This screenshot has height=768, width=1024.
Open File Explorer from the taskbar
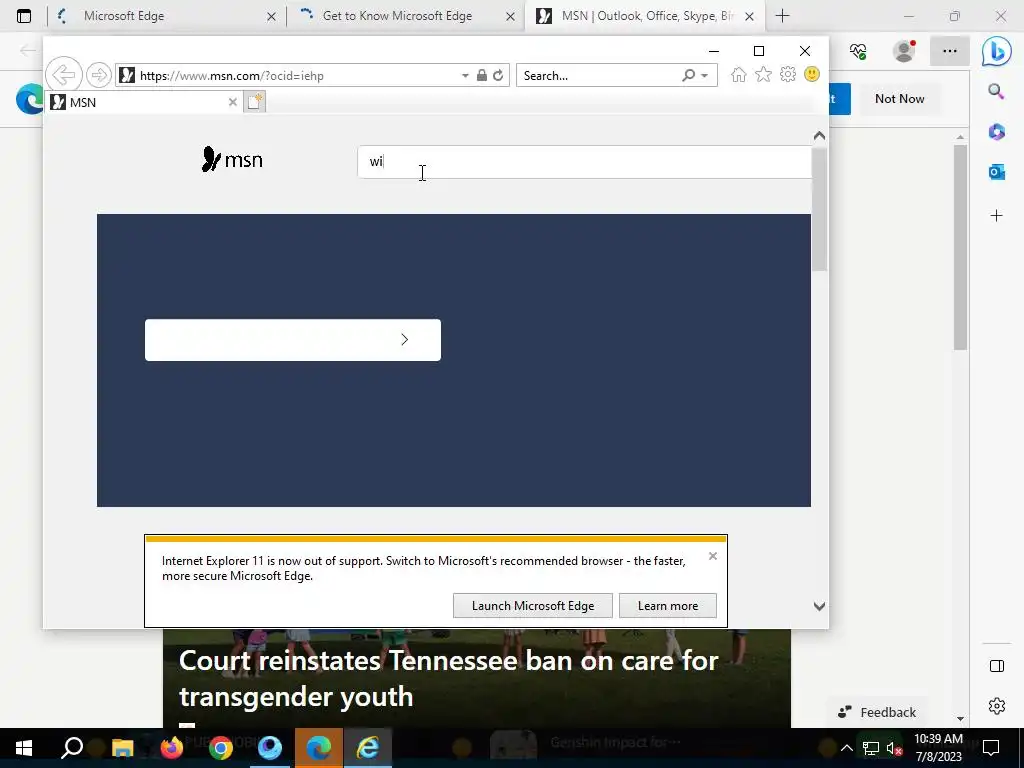pos(122,748)
